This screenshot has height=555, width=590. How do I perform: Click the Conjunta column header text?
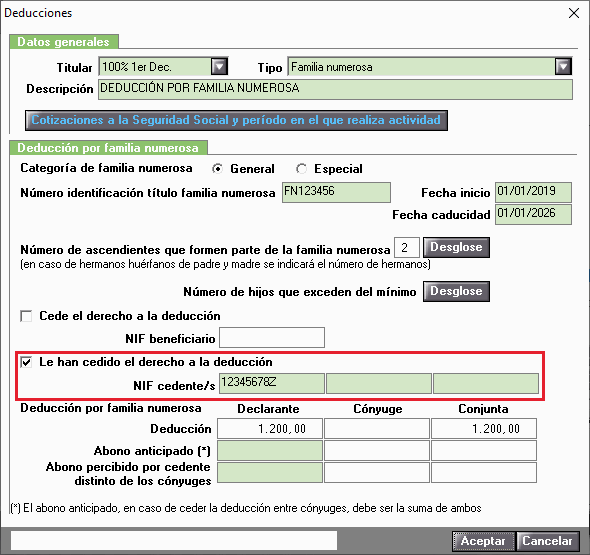point(483,409)
